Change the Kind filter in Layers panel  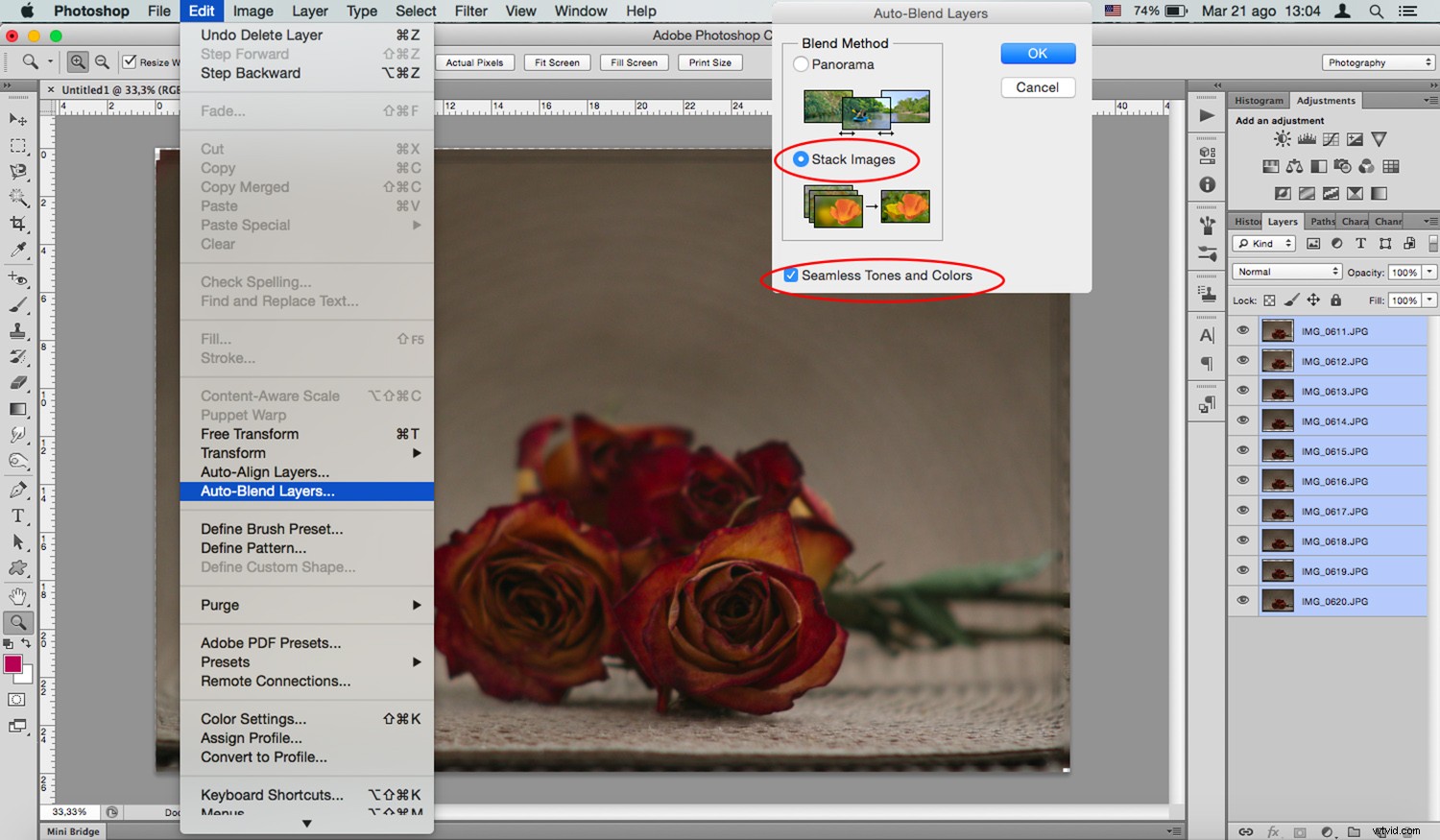pos(1262,243)
